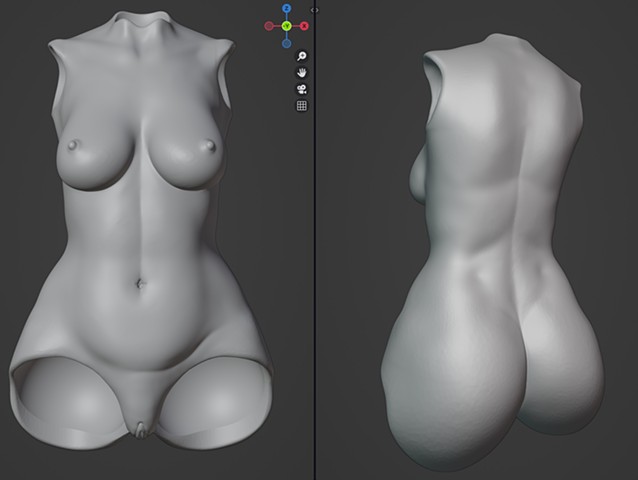Screen dimensions: 638x480
Task: Activate the Zoom magnifier viewport icon
Action: click(301, 57)
